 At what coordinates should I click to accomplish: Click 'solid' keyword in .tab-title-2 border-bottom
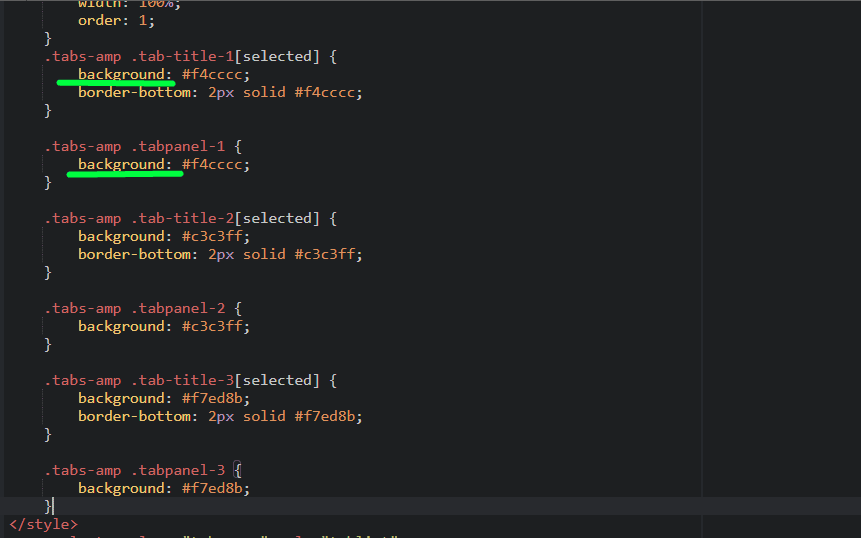[264, 254]
